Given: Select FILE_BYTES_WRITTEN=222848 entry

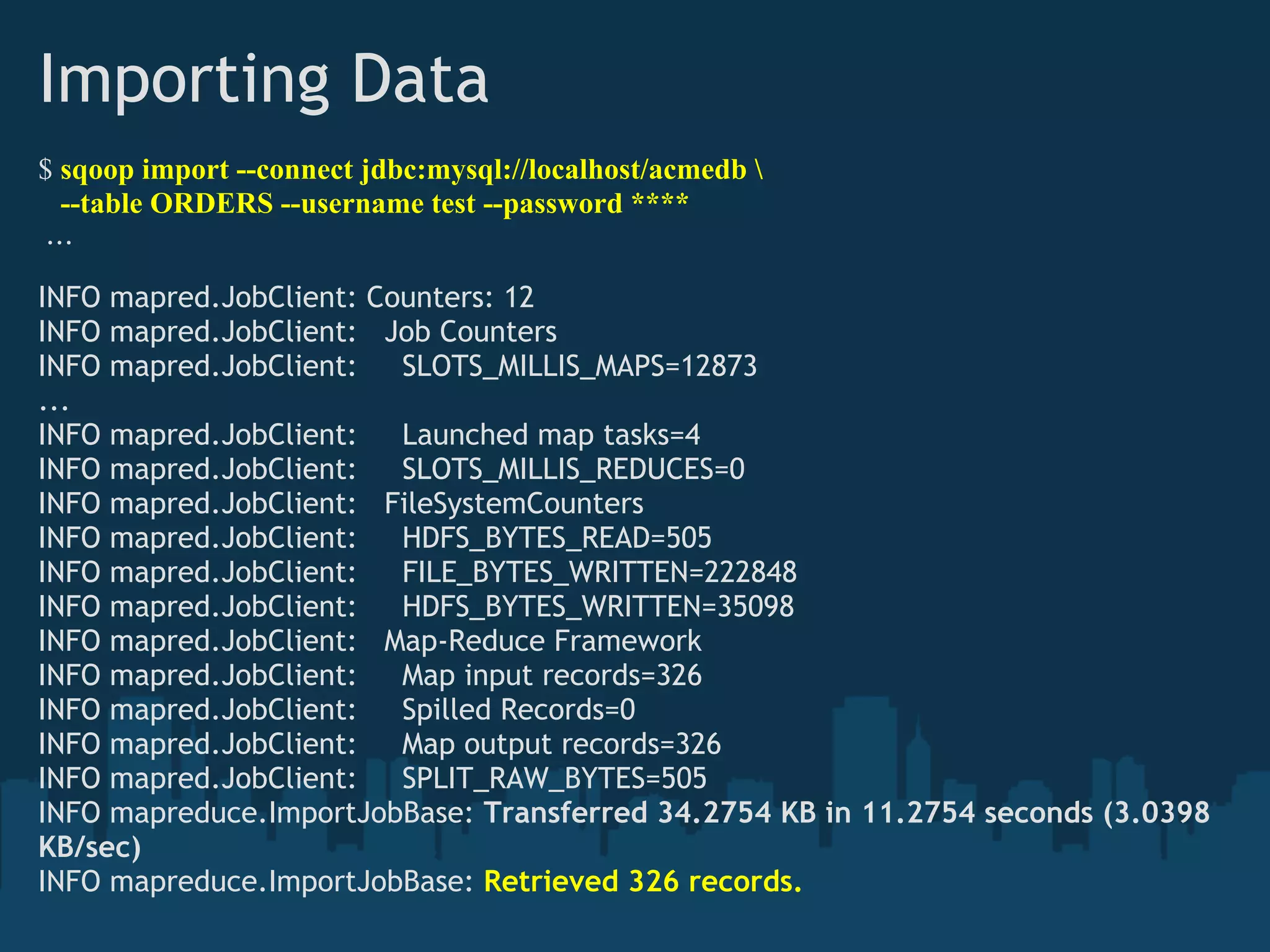Looking at the screenshot, I should click(600, 572).
